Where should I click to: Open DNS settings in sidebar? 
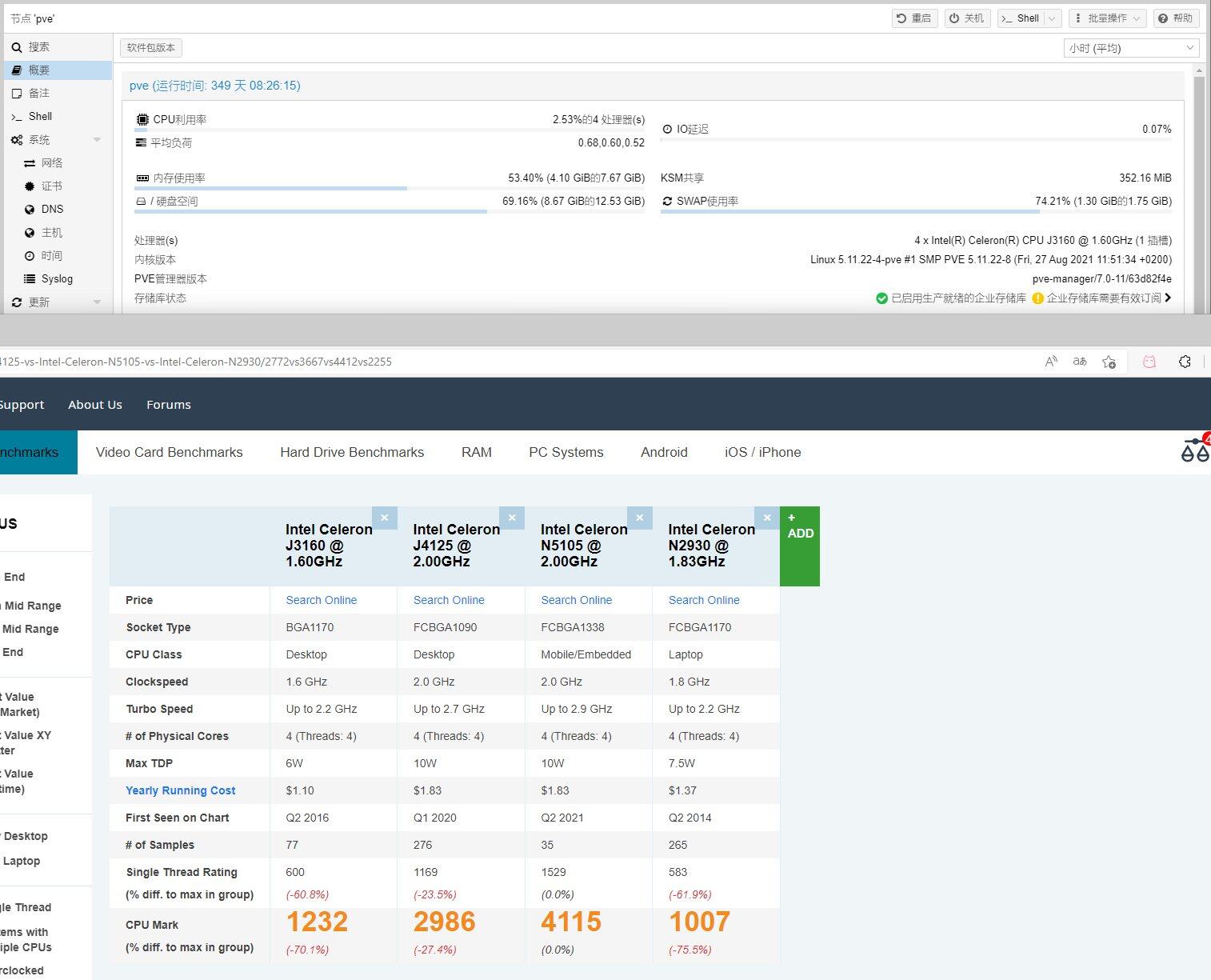(58, 210)
